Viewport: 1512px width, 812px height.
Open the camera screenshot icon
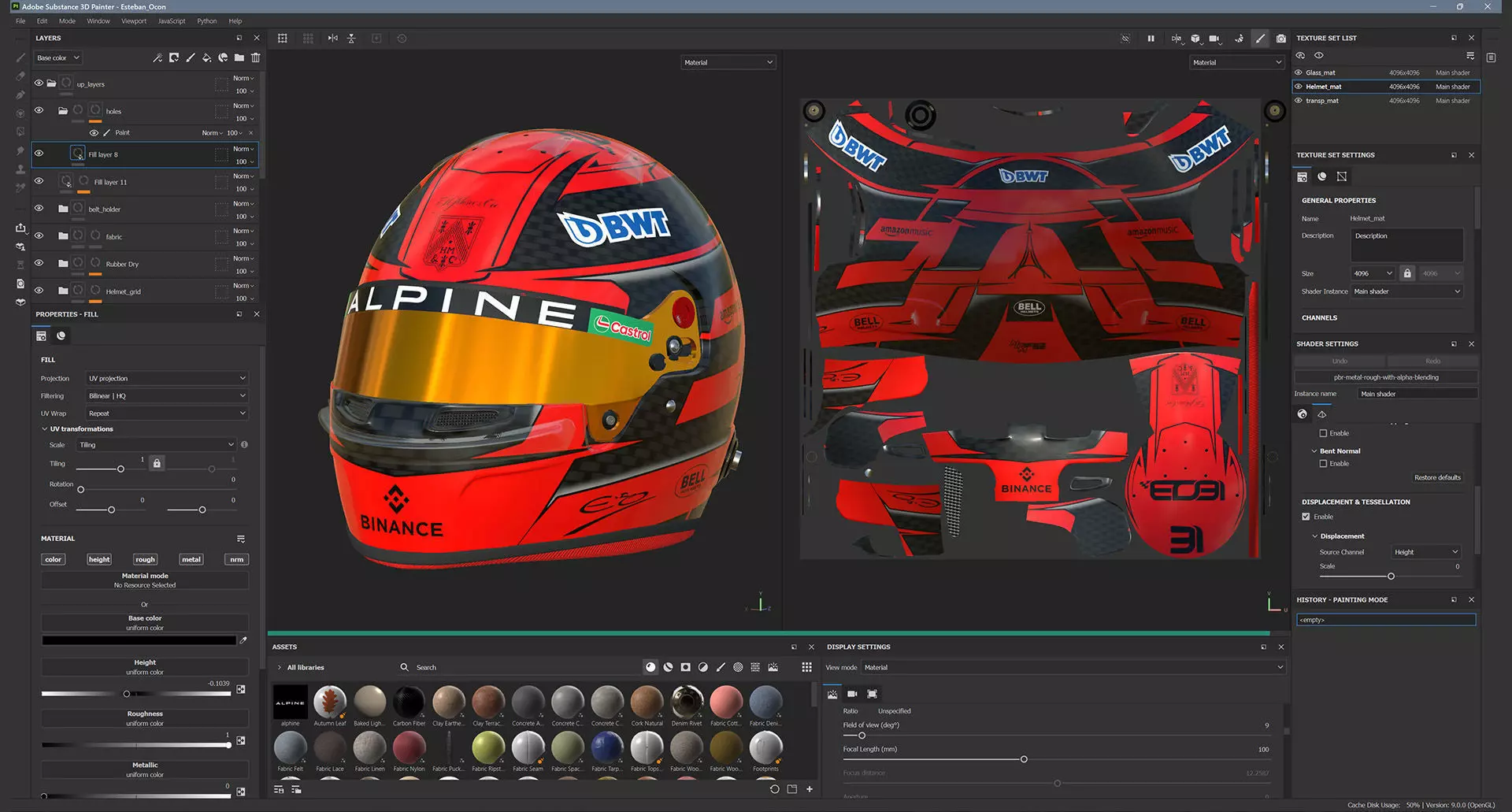tap(1281, 38)
